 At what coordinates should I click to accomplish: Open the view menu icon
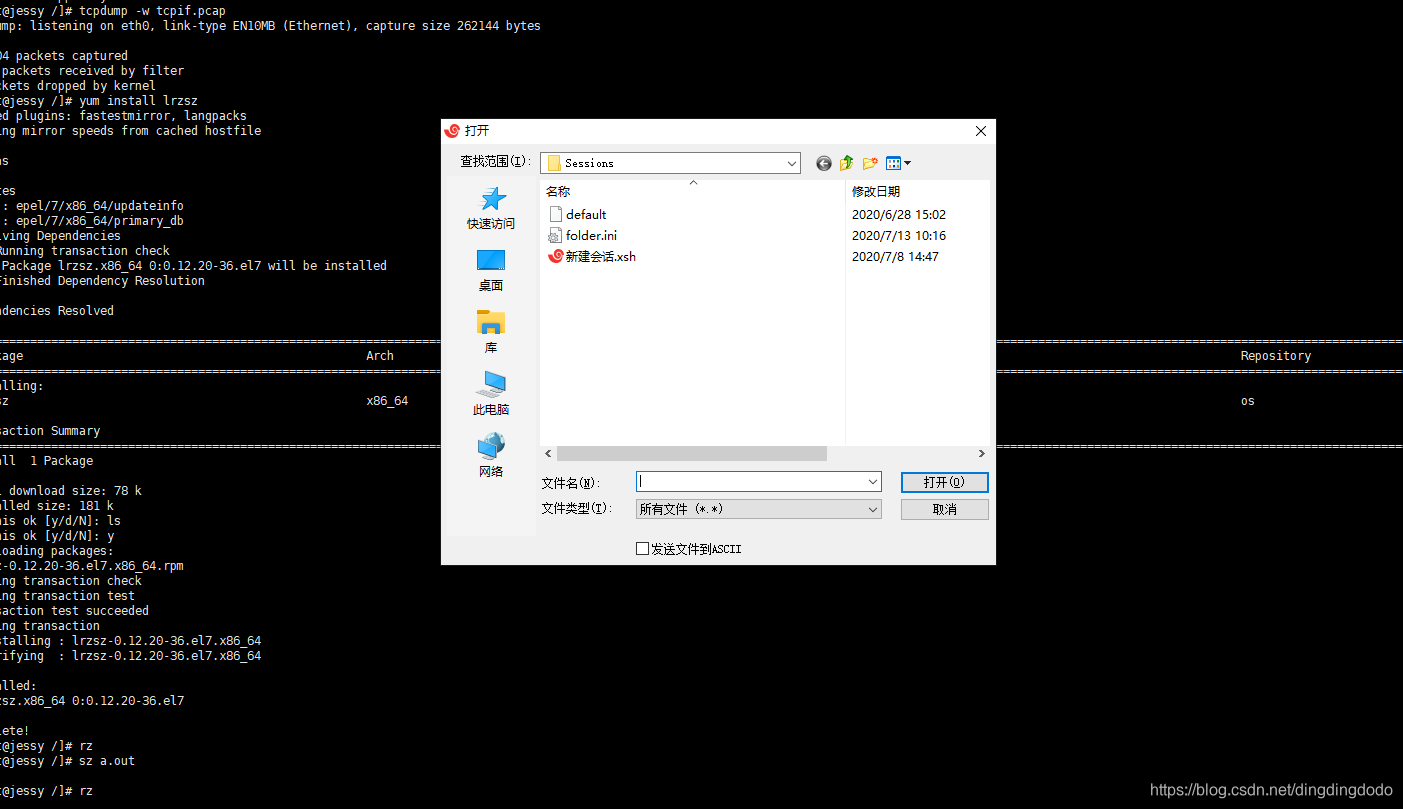click(898, 163)
